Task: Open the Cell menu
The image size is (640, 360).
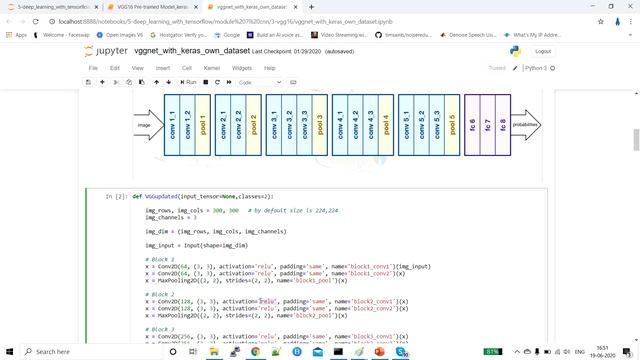Action: point(187,68)
